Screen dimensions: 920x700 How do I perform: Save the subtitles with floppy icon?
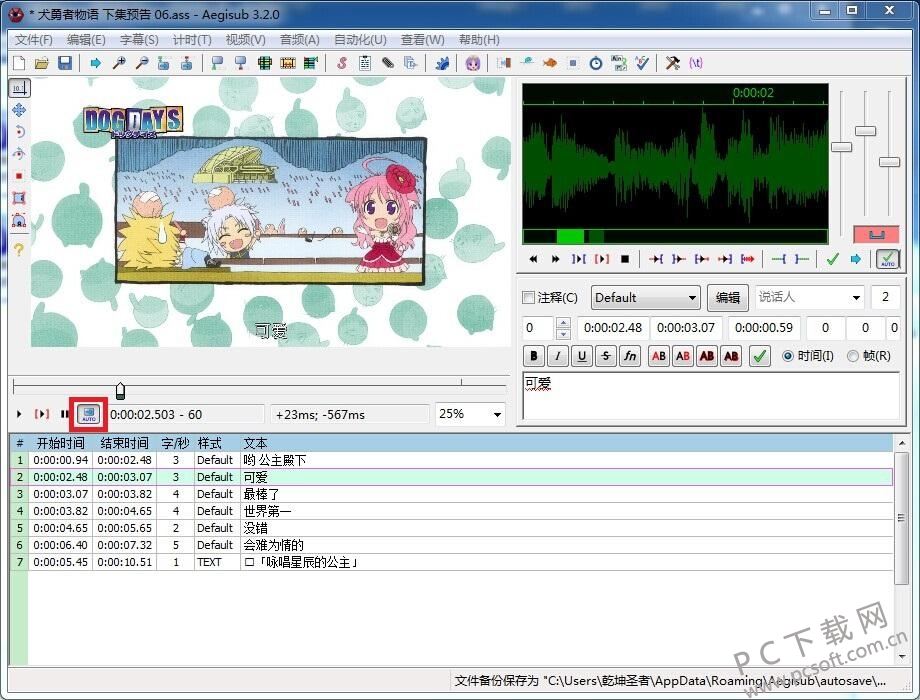65,63
